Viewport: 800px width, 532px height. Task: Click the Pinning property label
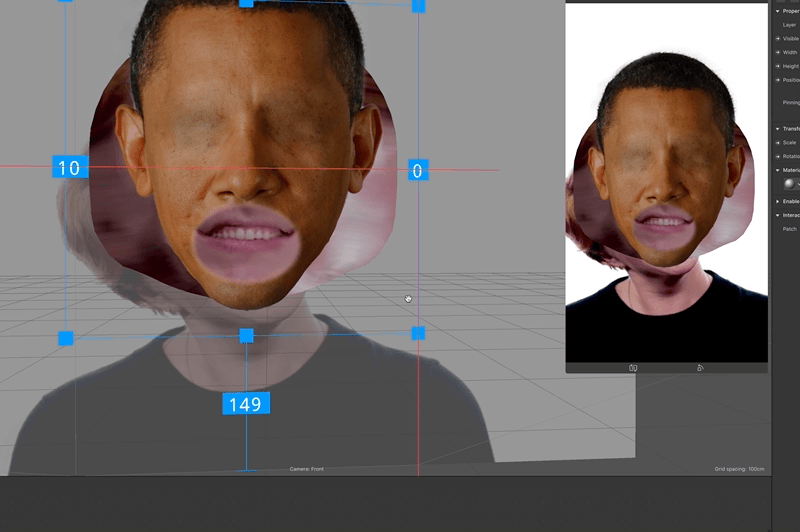(x=791, y=103)
